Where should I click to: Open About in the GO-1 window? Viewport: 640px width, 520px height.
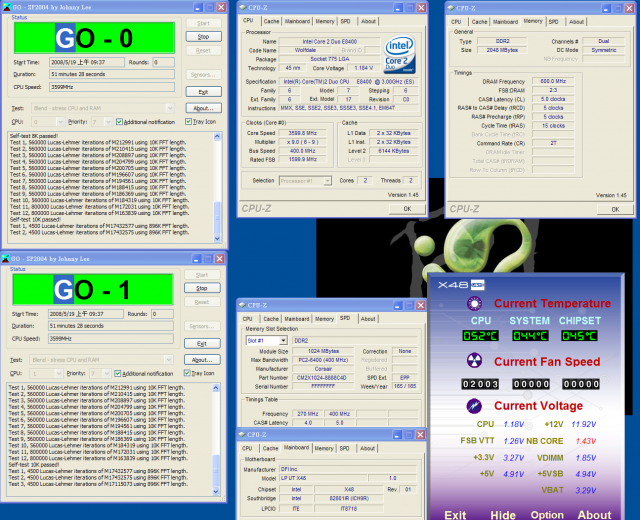click(202, 360)
